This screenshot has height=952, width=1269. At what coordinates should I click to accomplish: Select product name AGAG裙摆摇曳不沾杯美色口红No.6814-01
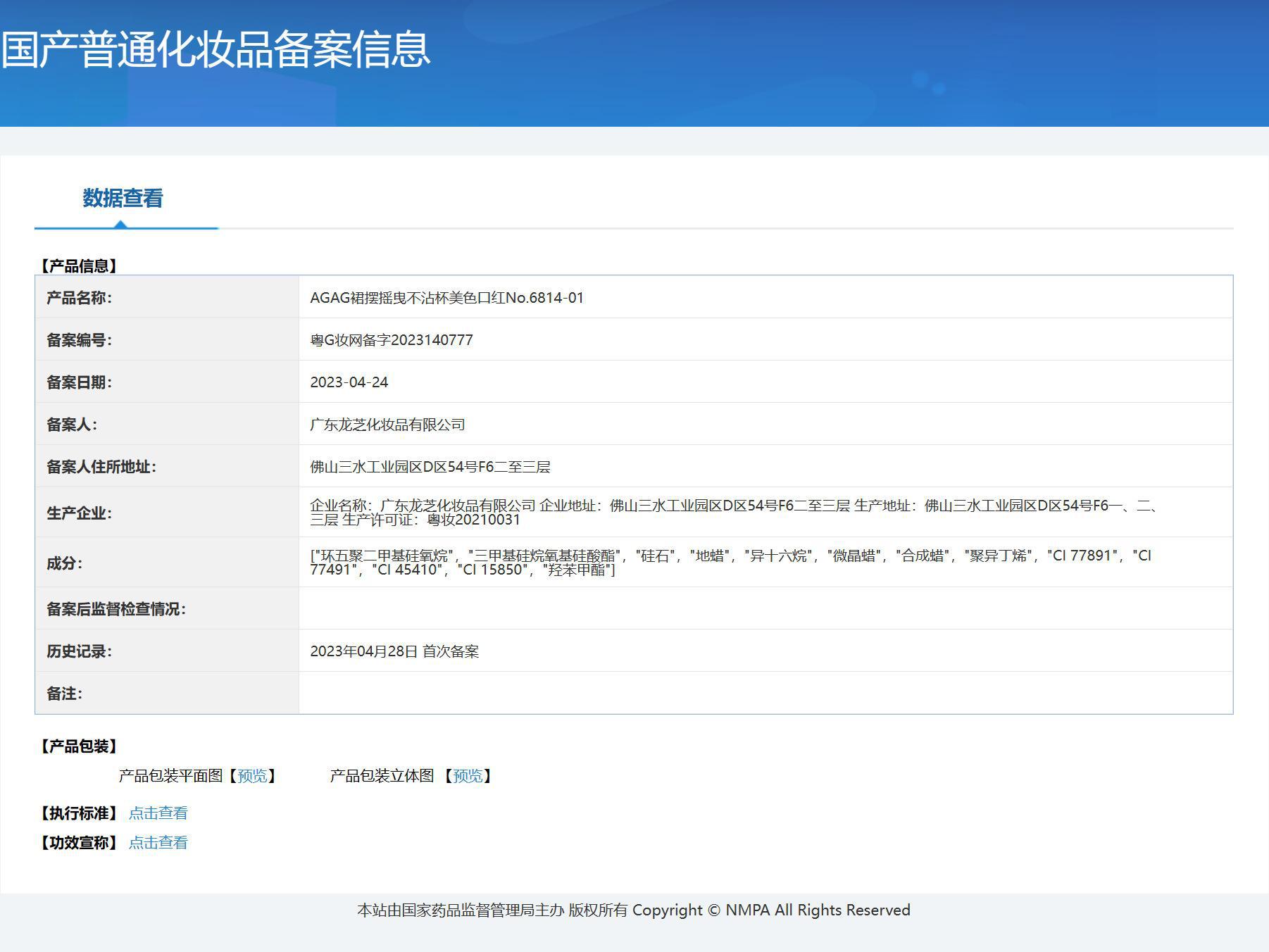pyautogui.click(x=447, y=298)
